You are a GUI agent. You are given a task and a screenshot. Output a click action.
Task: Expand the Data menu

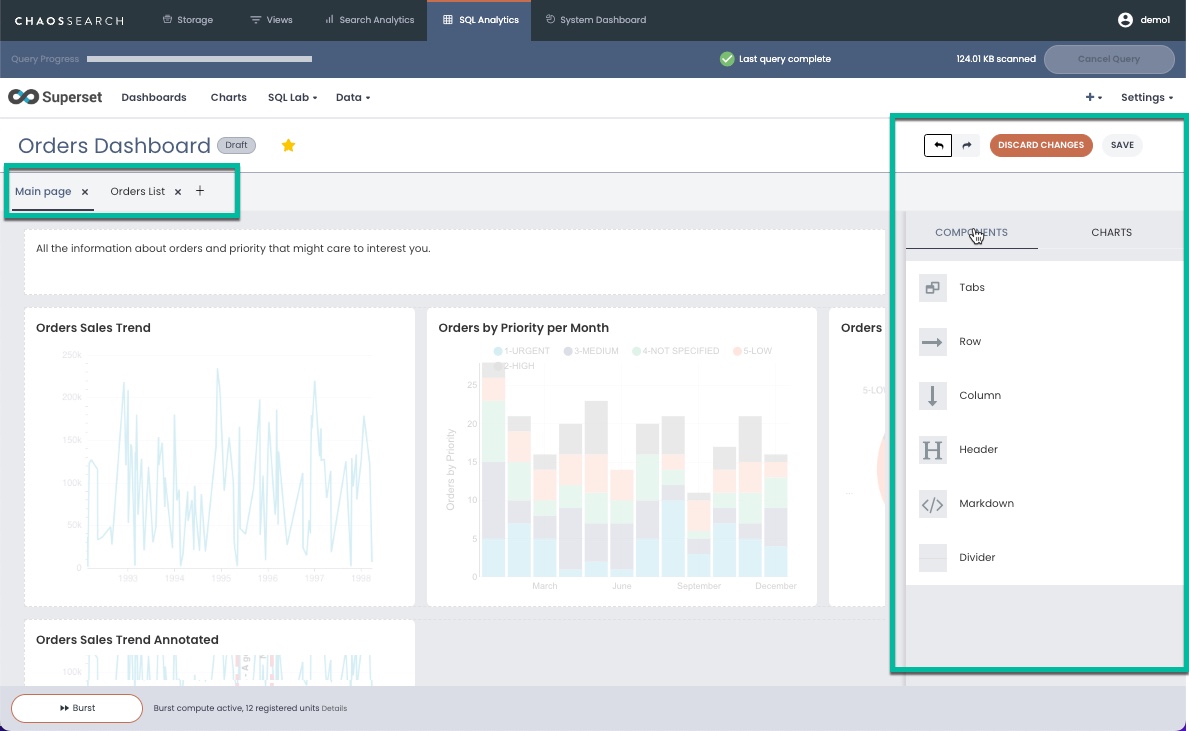(353, 97)
